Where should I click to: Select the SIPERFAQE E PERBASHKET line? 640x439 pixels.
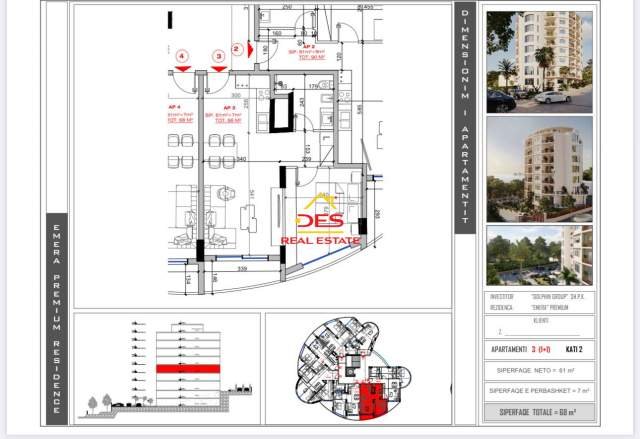tap(539, 390)
